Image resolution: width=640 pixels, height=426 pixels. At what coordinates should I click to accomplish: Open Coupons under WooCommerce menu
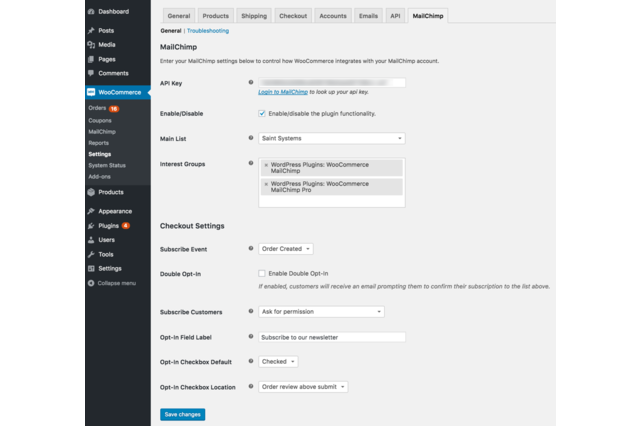coord(100,121)
